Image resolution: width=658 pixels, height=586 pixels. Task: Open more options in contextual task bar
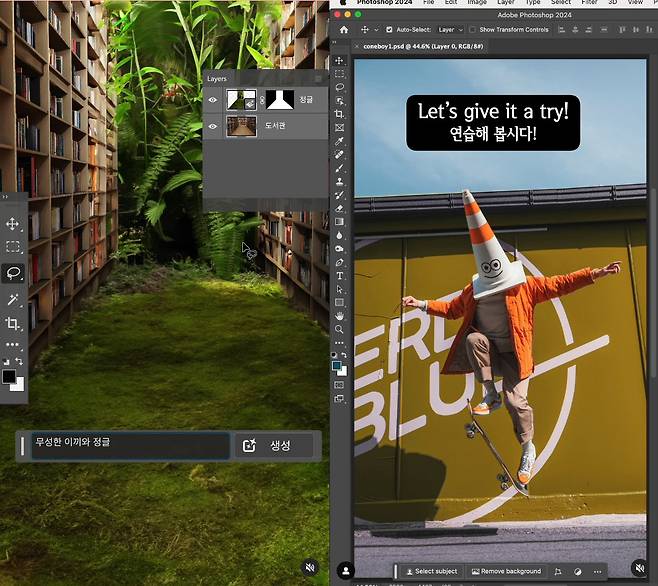click(598, 572)
